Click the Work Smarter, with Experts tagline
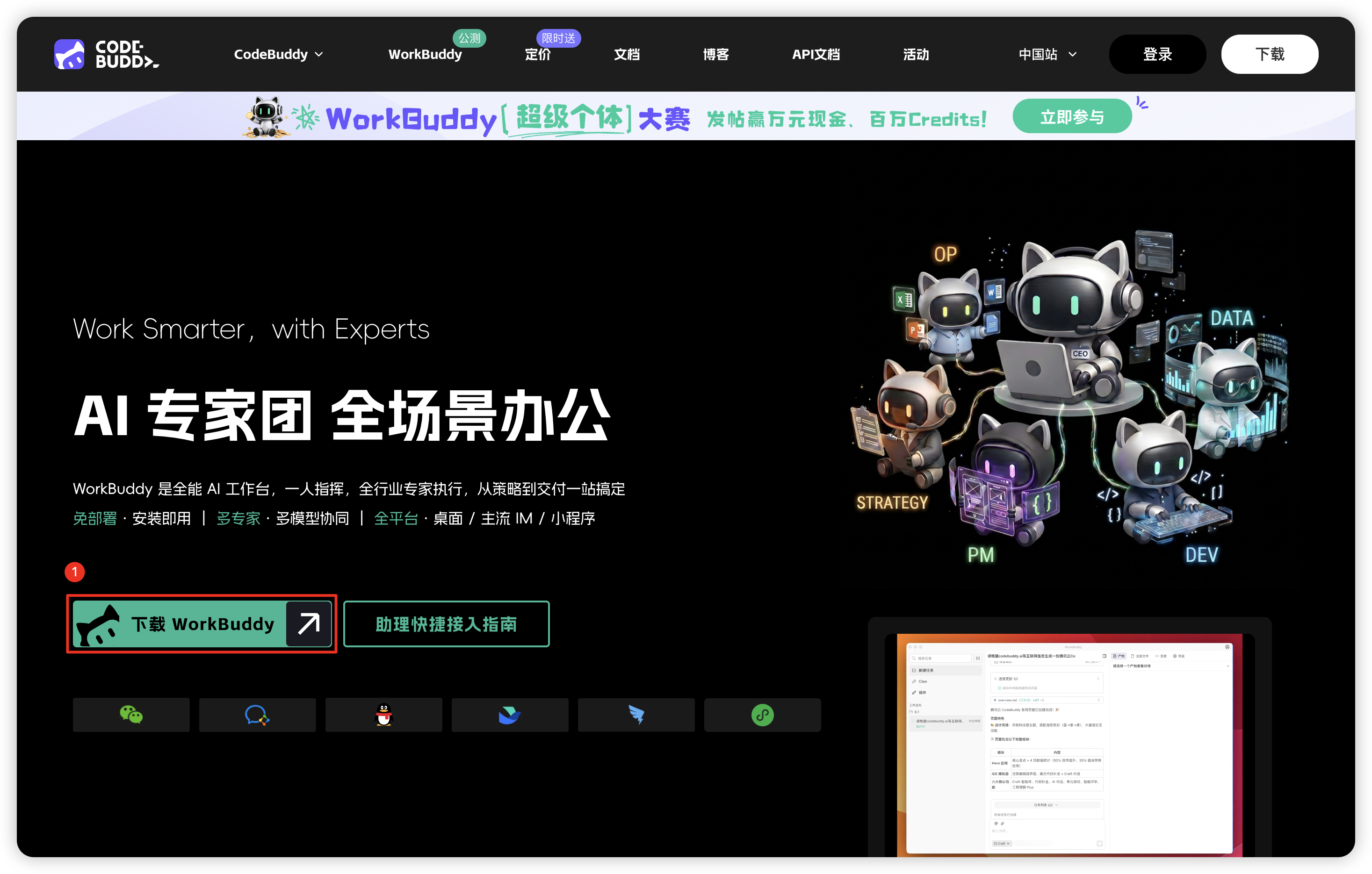This screenshot has width=1372, height=874. tap(251, 329)
